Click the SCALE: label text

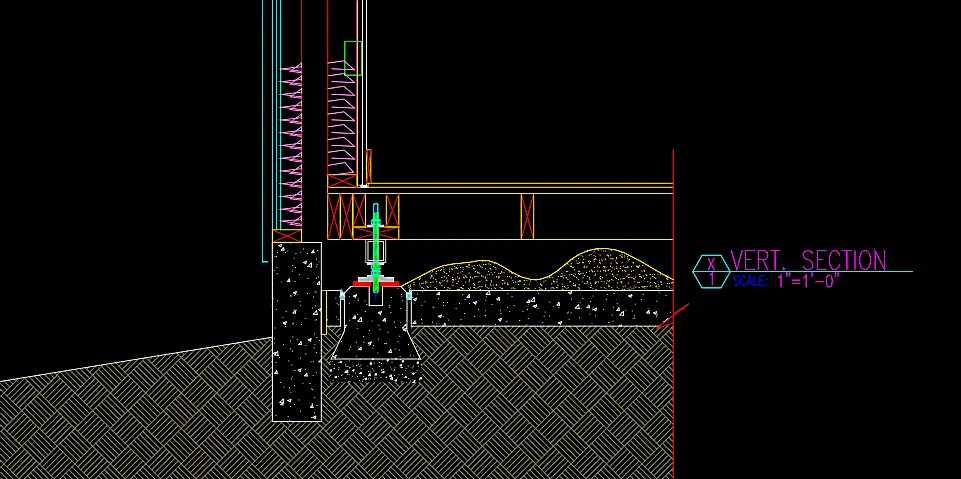coord(750,282)
